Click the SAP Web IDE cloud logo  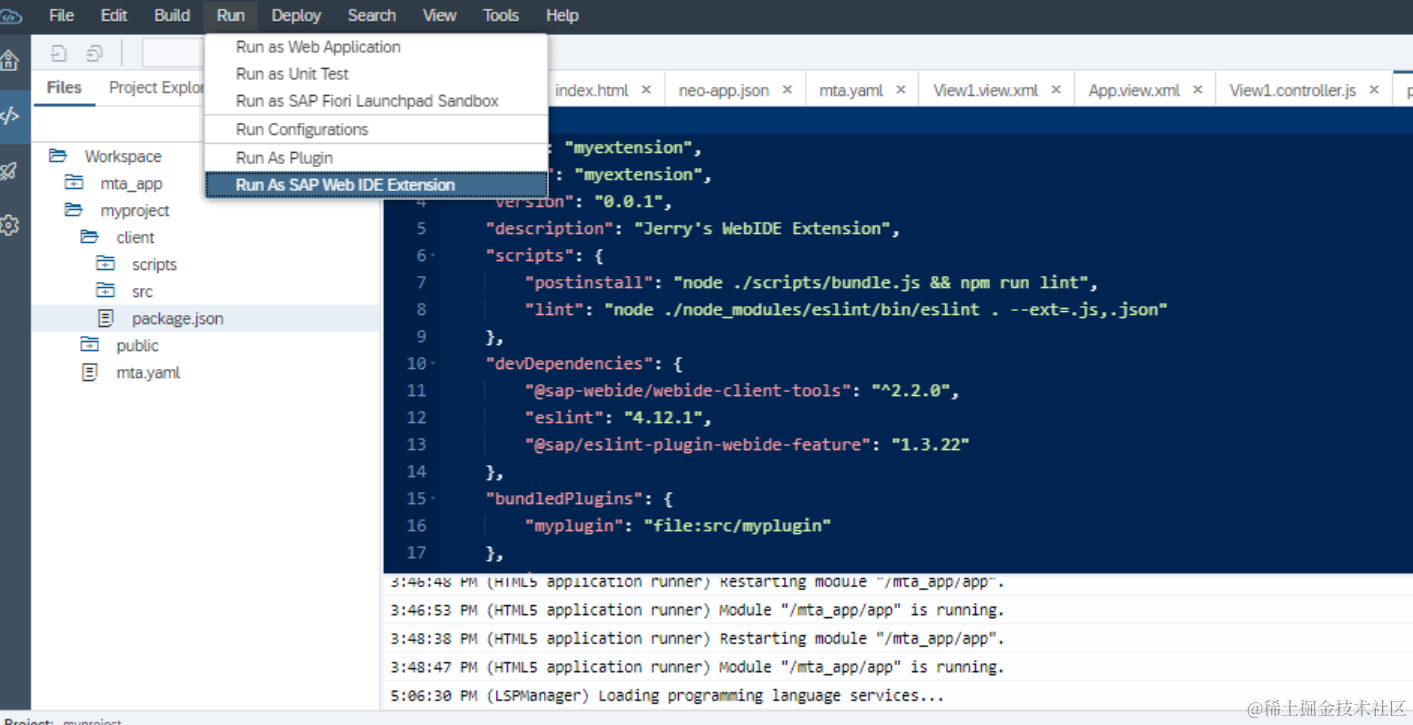pos(11,16)
